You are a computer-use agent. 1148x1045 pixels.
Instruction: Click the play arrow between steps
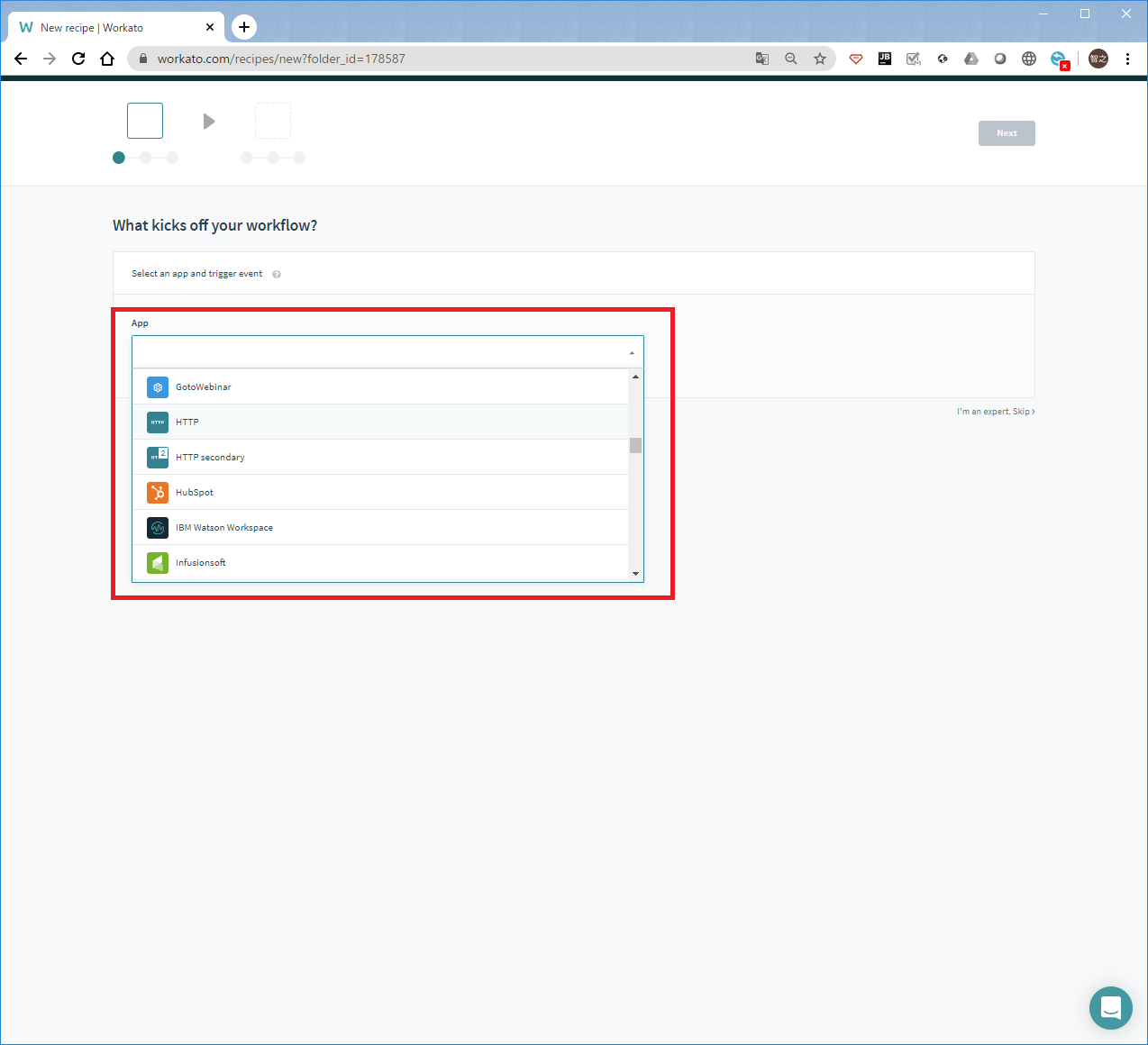click(x=209, y=122)
